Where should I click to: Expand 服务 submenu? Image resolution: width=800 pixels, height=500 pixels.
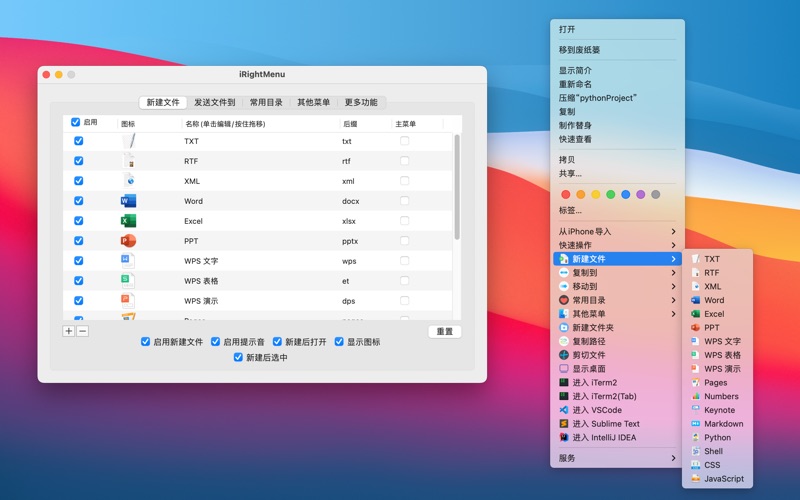pos(617,458)
